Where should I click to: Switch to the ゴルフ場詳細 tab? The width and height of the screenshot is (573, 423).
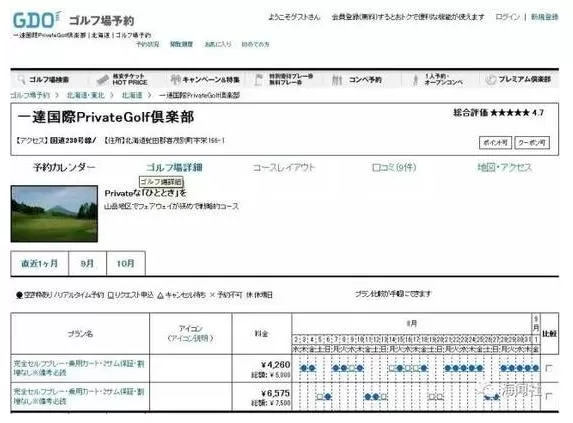(174, 167)
